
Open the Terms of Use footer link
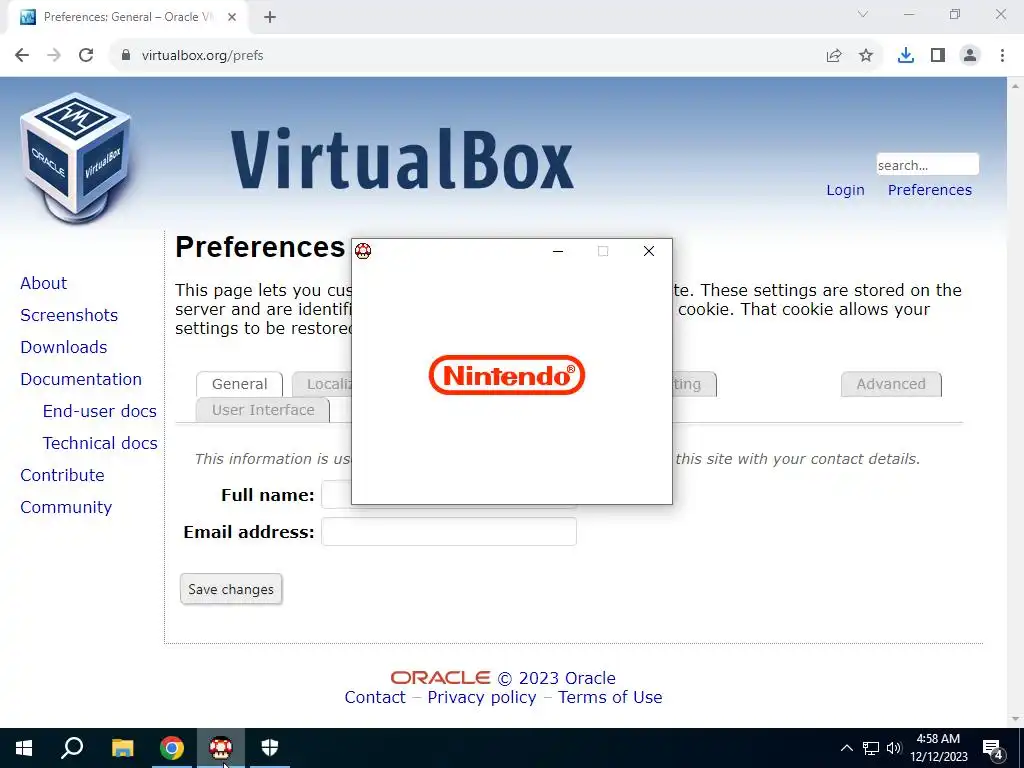610,697
